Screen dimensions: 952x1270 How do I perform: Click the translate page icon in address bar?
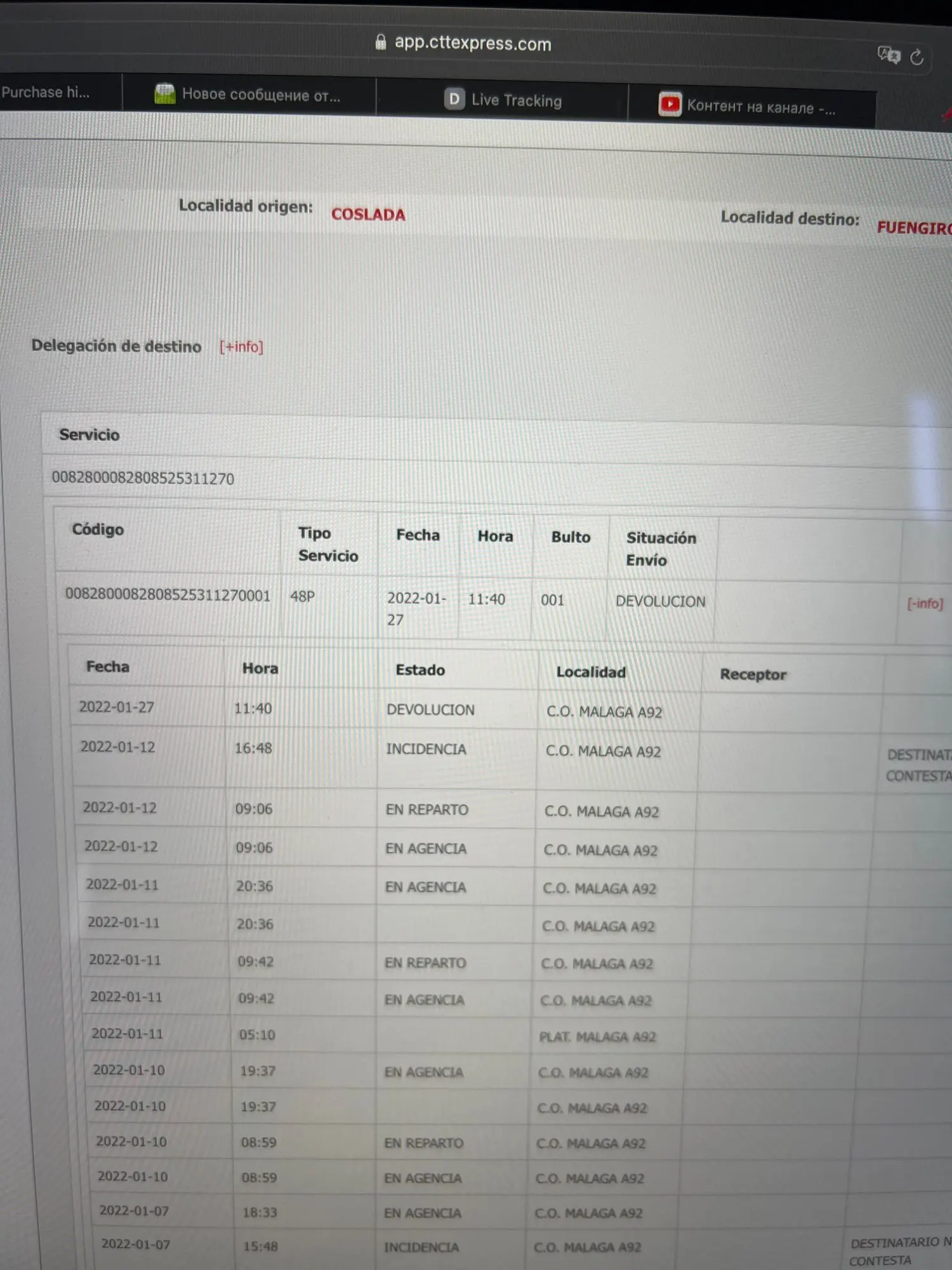tap(889, 55)
